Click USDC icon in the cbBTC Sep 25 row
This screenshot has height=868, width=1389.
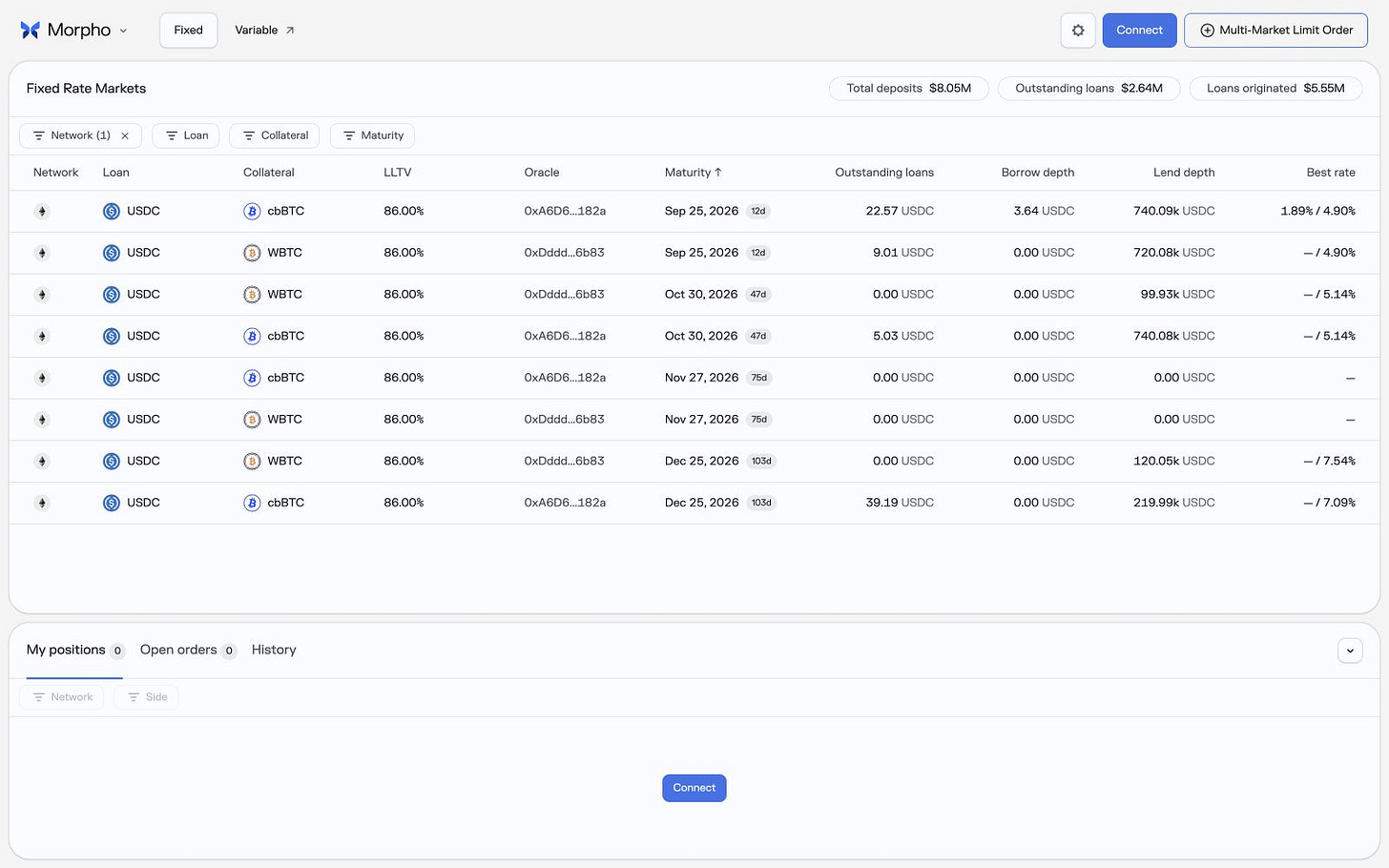[x=112, y=212]
